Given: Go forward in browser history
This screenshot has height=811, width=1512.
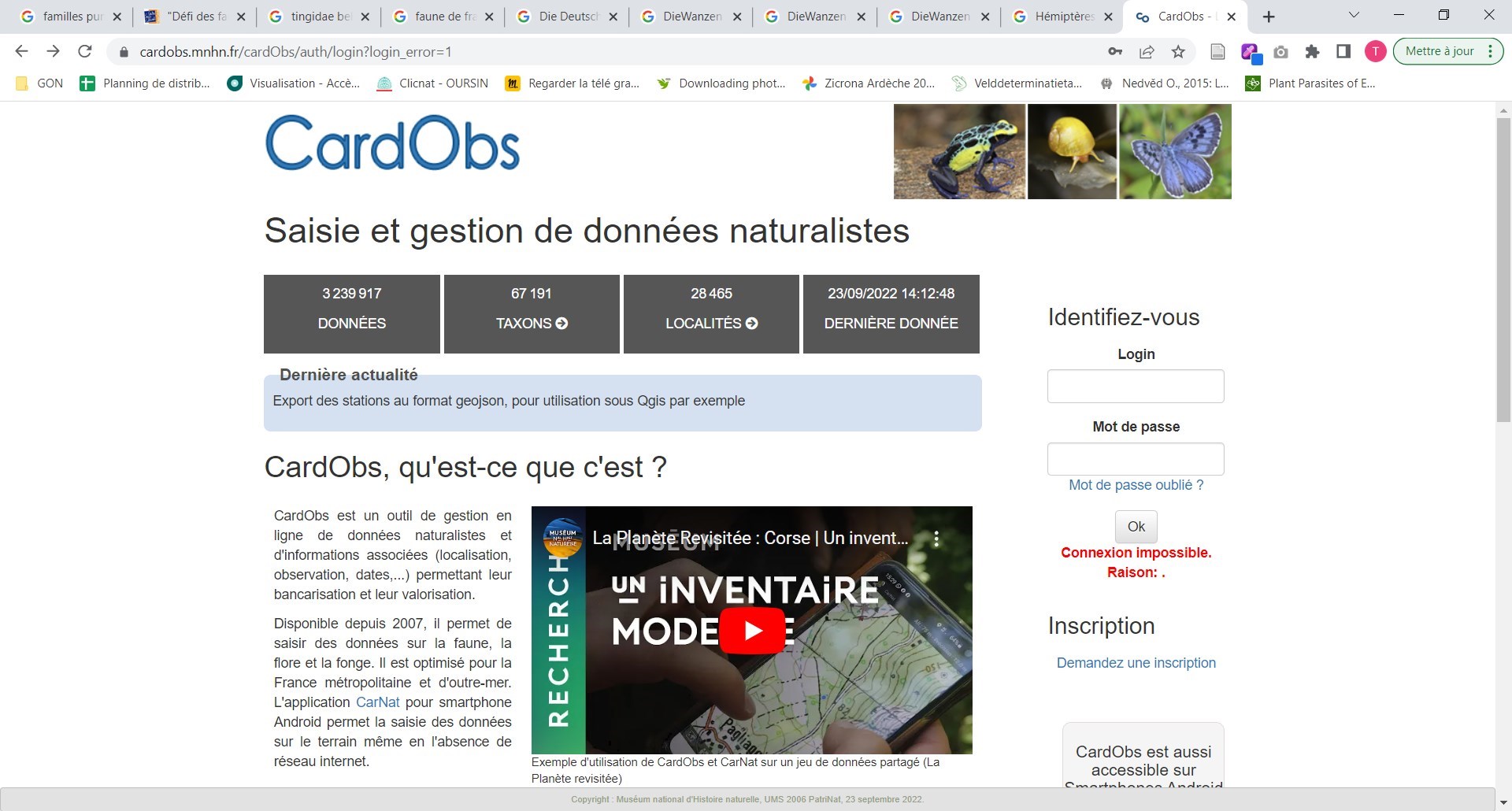Looking at the screenshot, I should coord(53,51).
